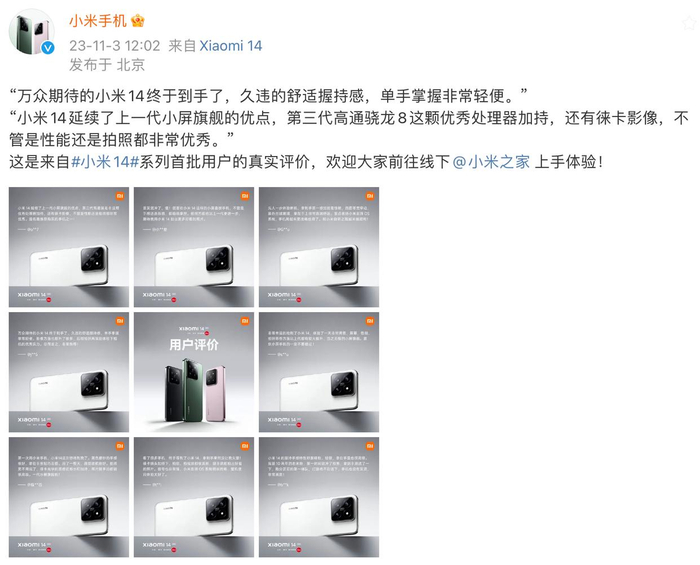Open the top-right review image thumbnail
Viewport: 700px width, 565px height.
point(319,247)
